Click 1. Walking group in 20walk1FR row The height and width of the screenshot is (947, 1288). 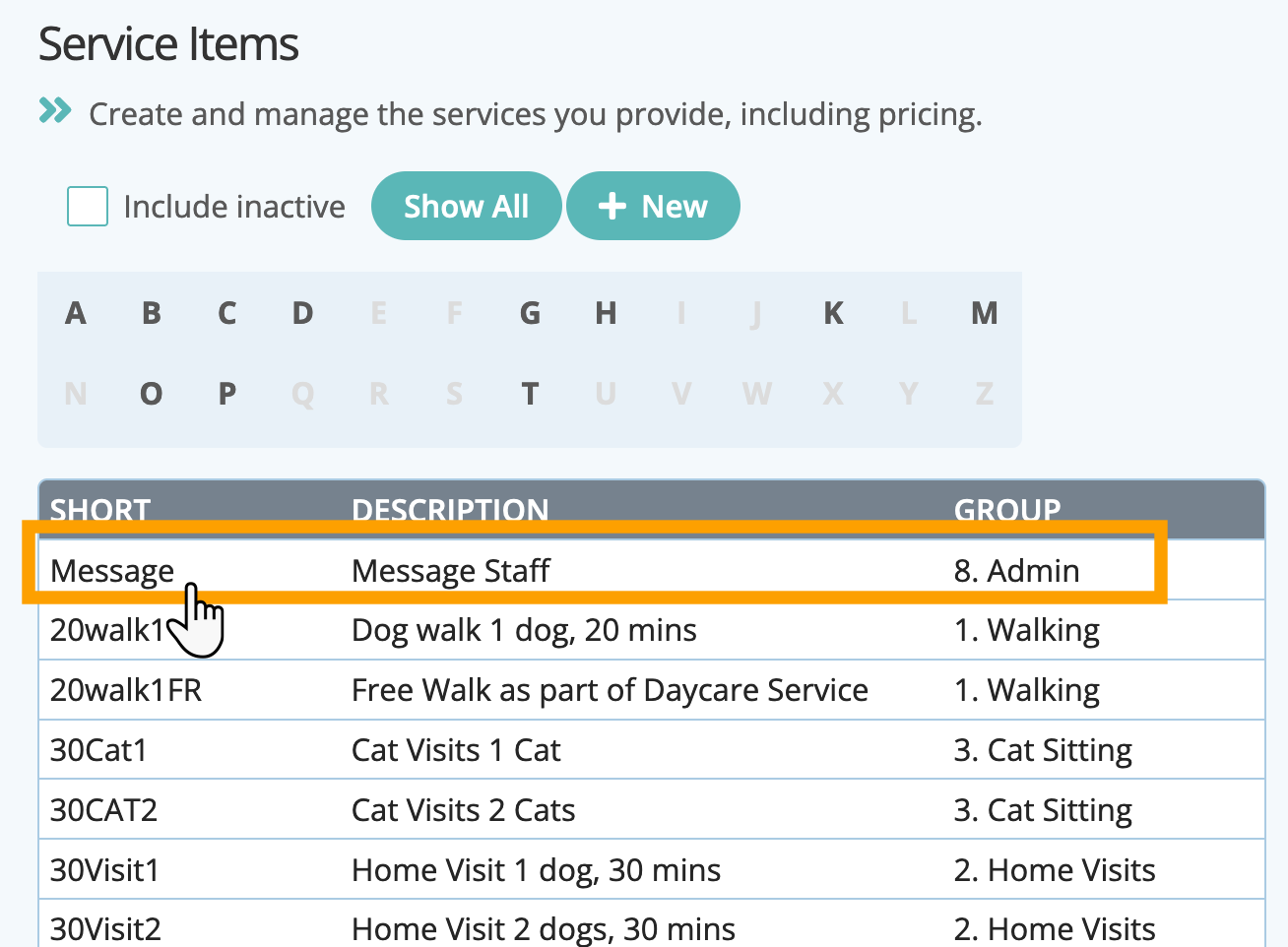[1027, 690]
